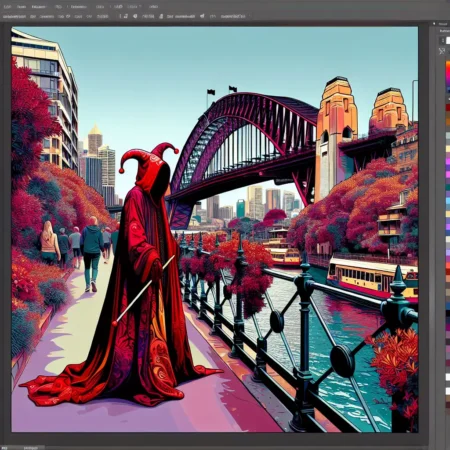Select the teal green swatch in the right panel
The width and height of the screenshot is (450, 450).
click(x=448, y=187)
